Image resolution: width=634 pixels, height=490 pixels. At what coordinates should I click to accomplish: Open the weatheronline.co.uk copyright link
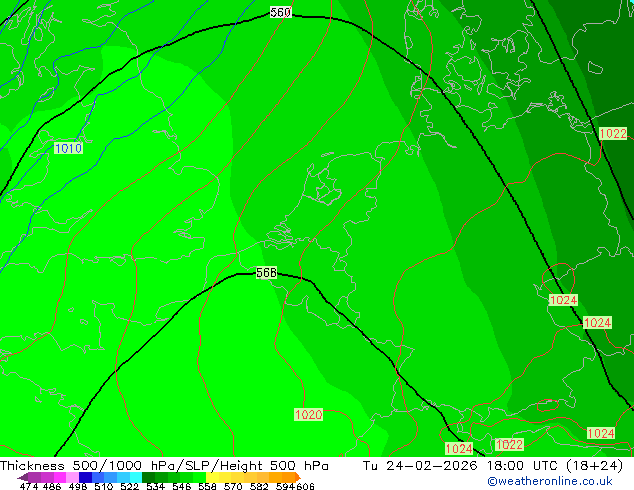click(550, 481)
